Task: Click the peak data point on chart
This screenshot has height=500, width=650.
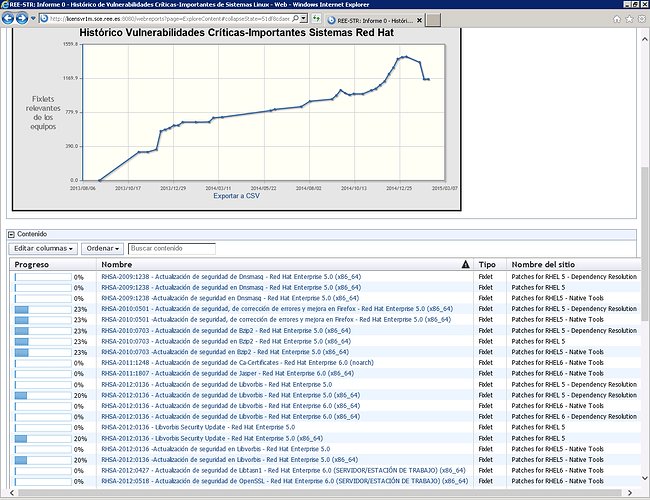Action: click(407, 57)
